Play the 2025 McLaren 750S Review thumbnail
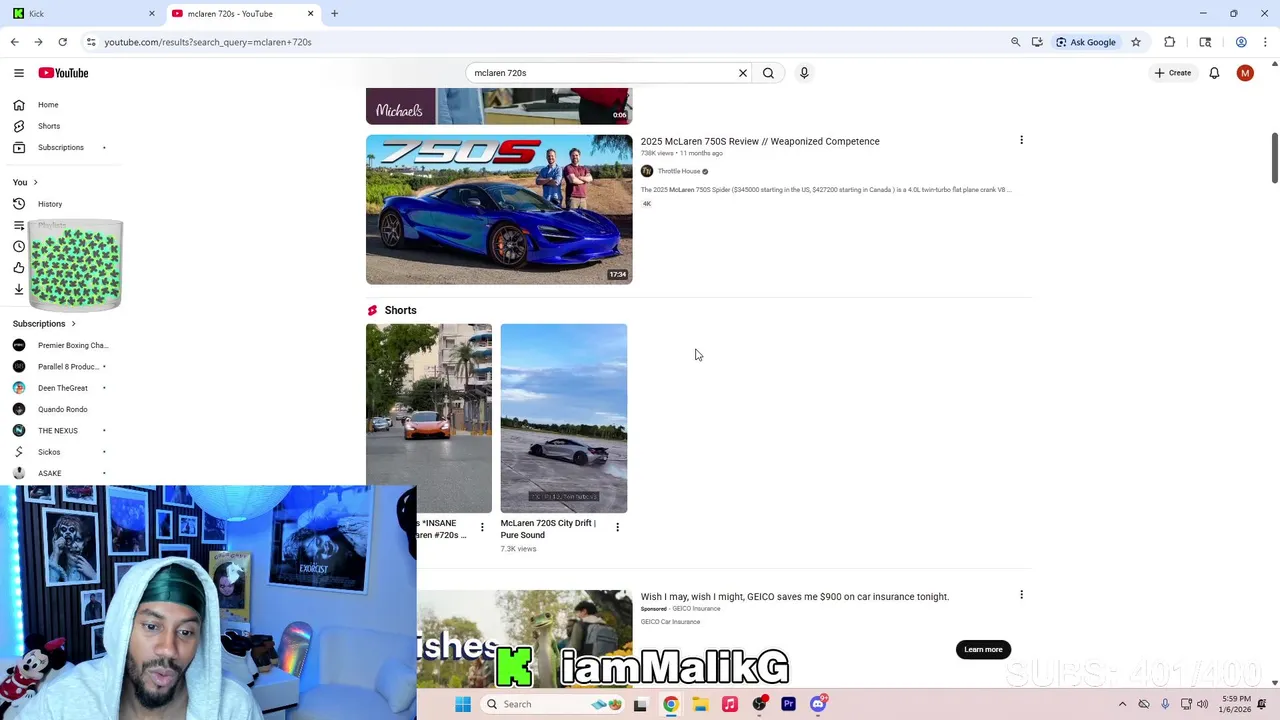This screenshot has height=720, width=1280. (x=499, y=210)
